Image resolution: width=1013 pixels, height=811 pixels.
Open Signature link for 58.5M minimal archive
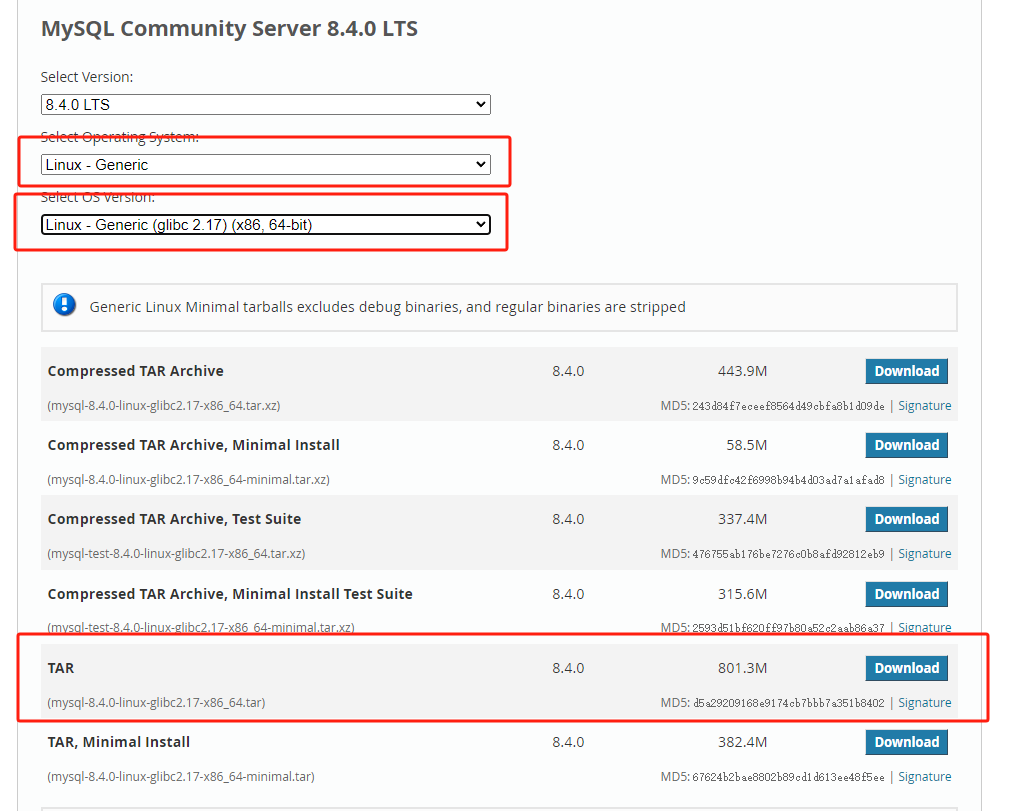tap(924, 480)
